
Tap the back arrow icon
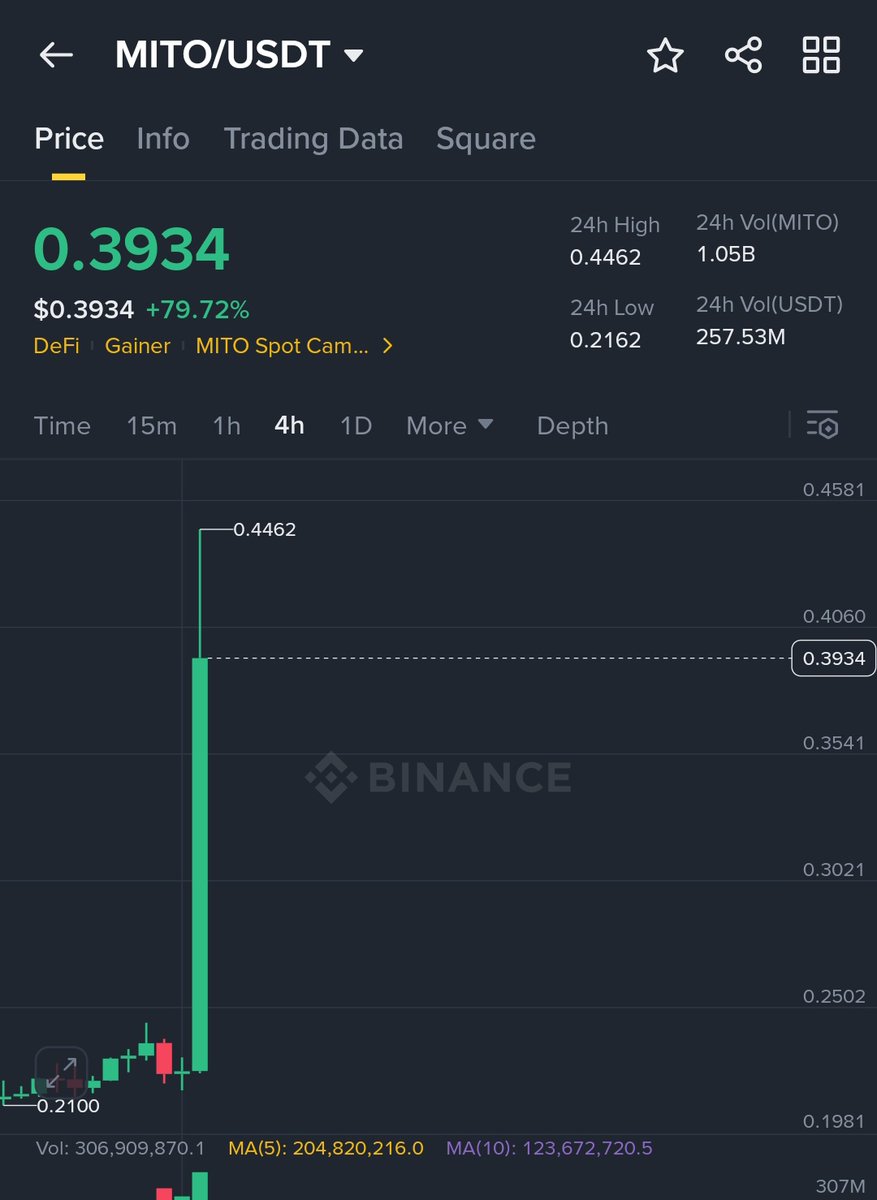pos(56,55)
